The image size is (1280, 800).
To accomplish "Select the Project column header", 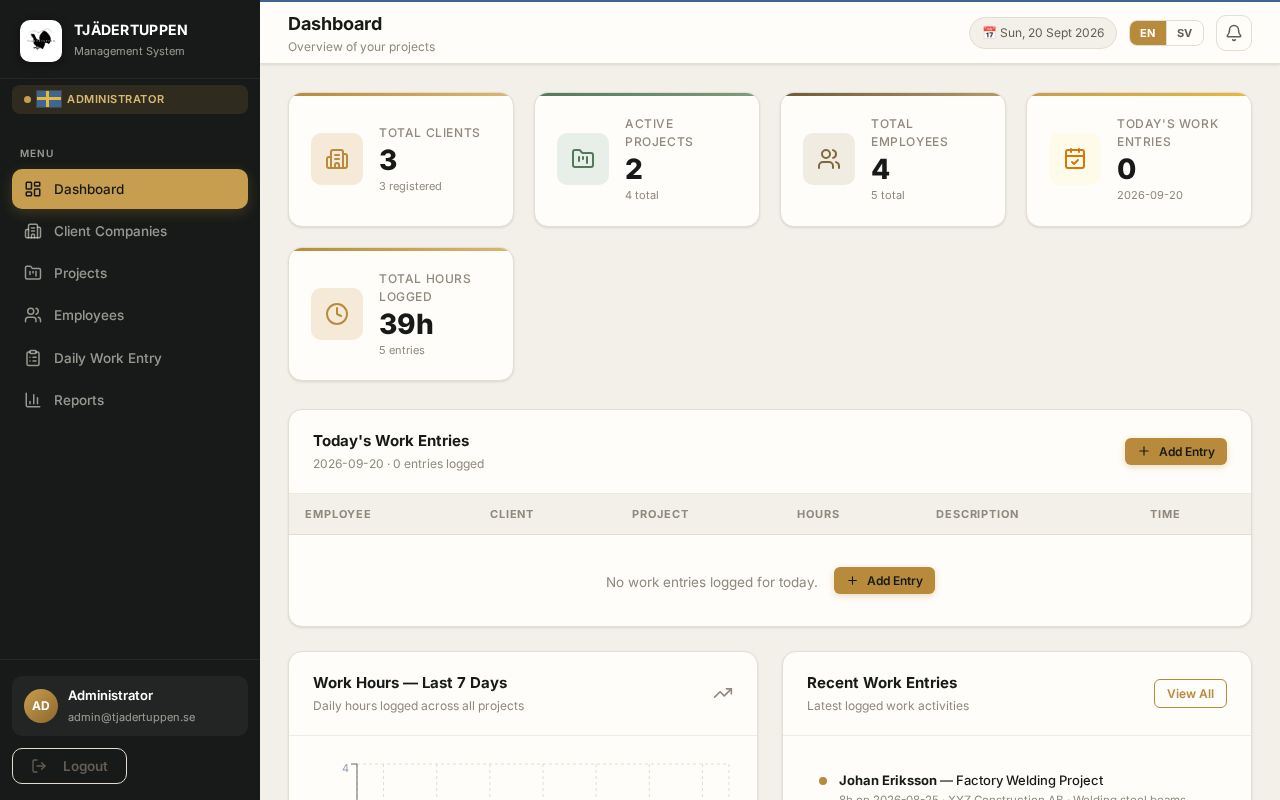I will tap(660, 514).
